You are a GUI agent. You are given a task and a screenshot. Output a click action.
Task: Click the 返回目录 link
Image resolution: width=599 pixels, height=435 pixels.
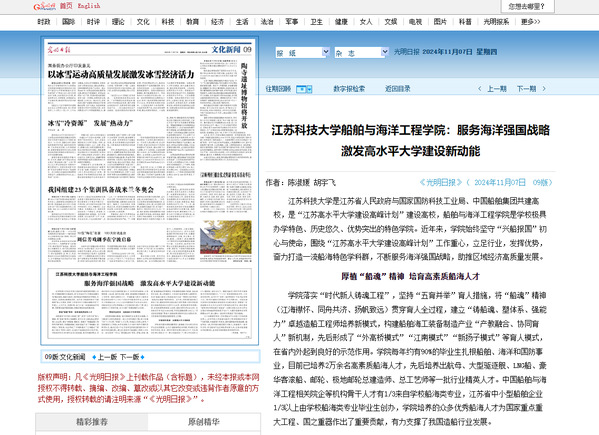pos(397,89)
